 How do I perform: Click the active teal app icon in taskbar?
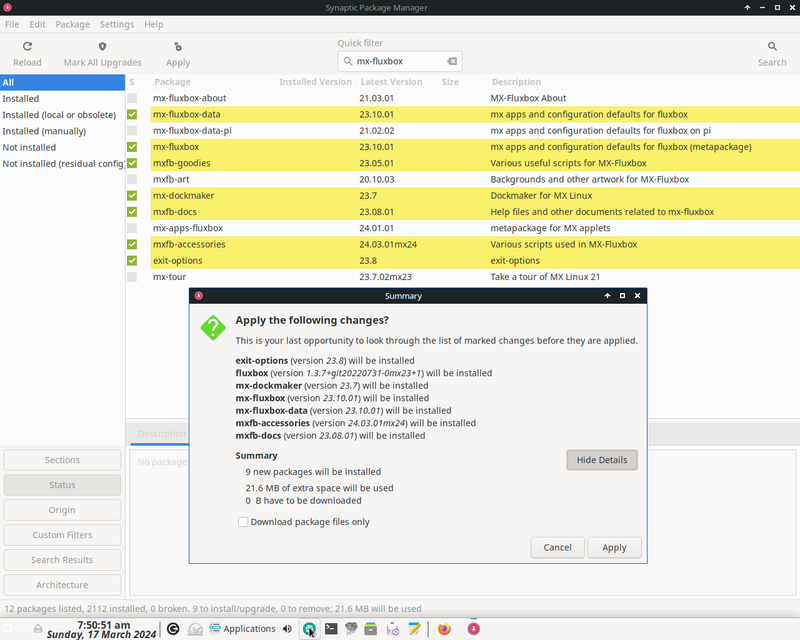click(x=309, y=629)
